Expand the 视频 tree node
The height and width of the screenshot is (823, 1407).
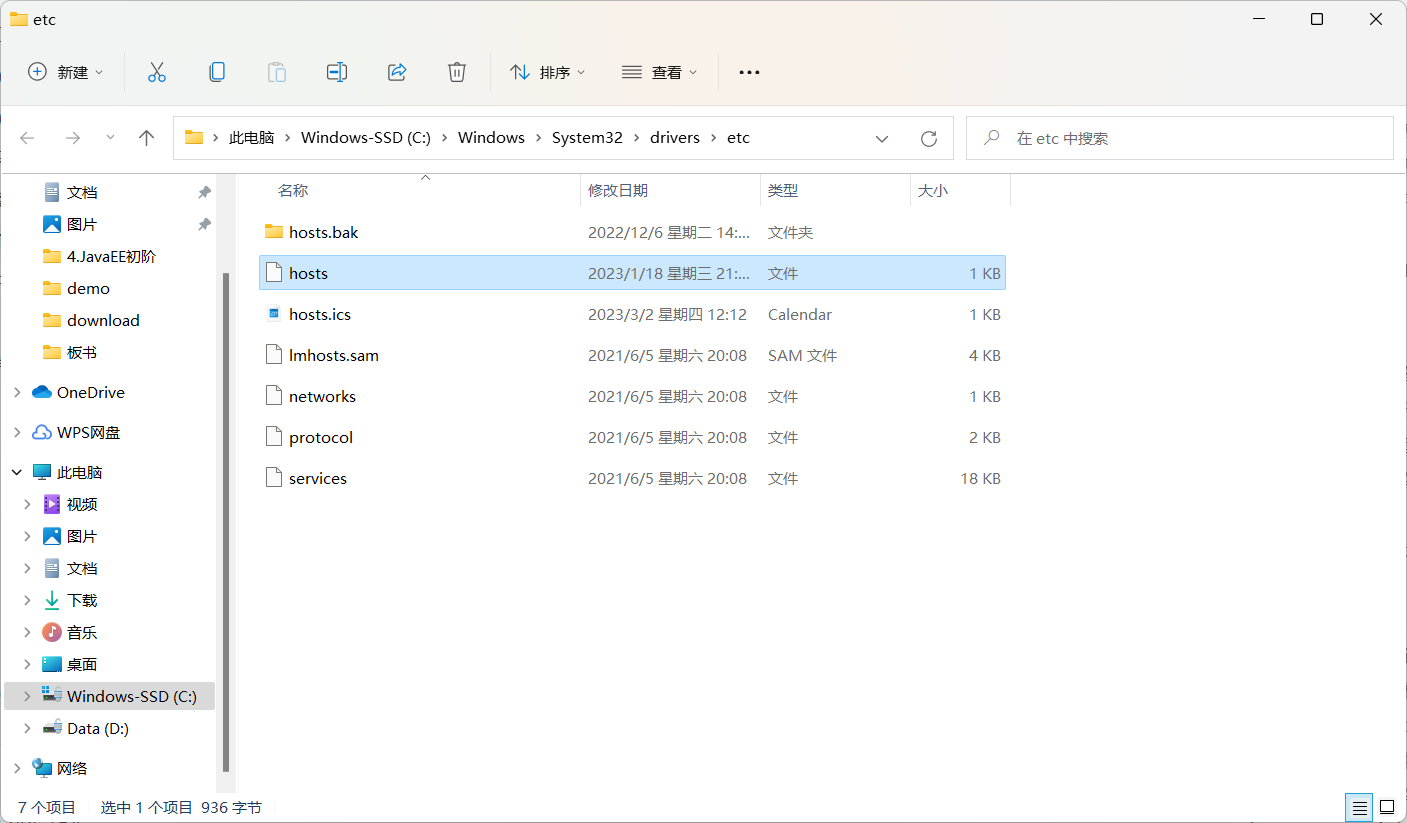[x=28, y=504]
